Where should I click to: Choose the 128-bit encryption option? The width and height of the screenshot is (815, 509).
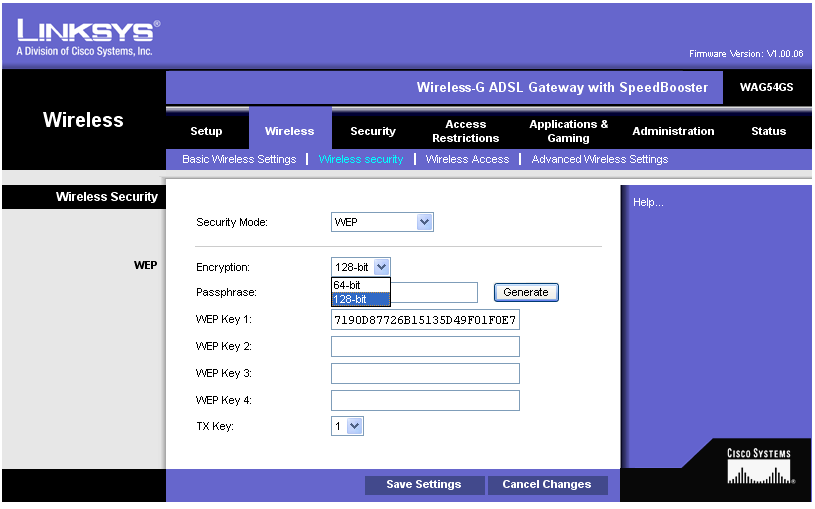tap(361, 299)
